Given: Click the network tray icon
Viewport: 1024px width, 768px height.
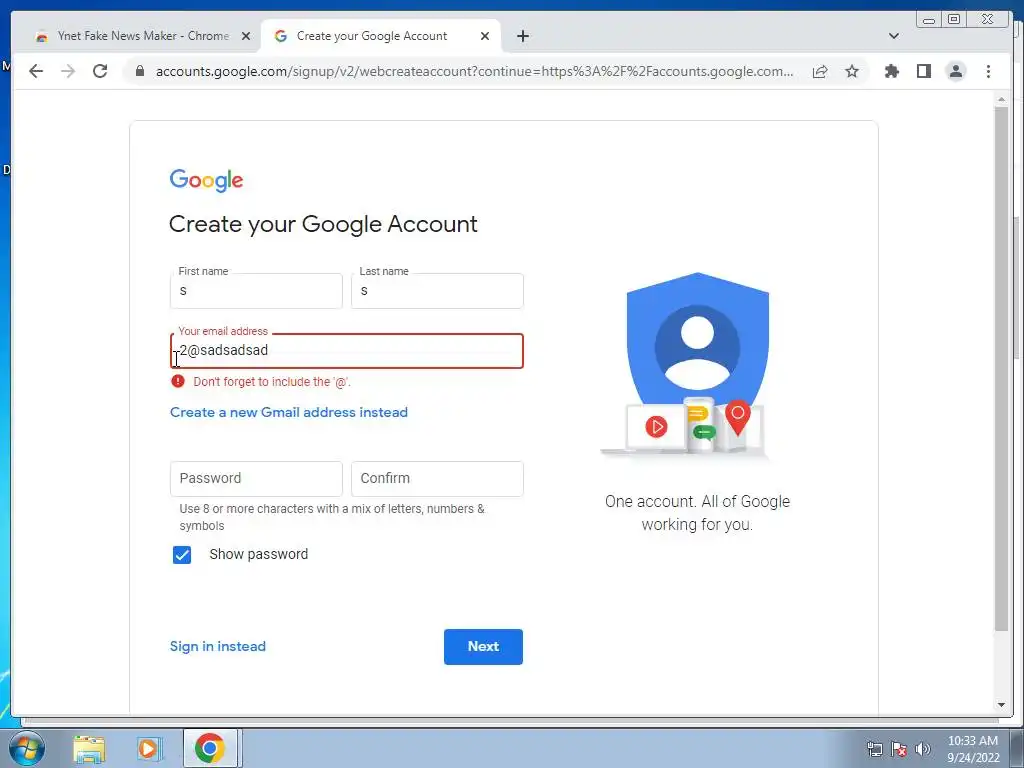Looking at the screenshot, I should point(874,749).
